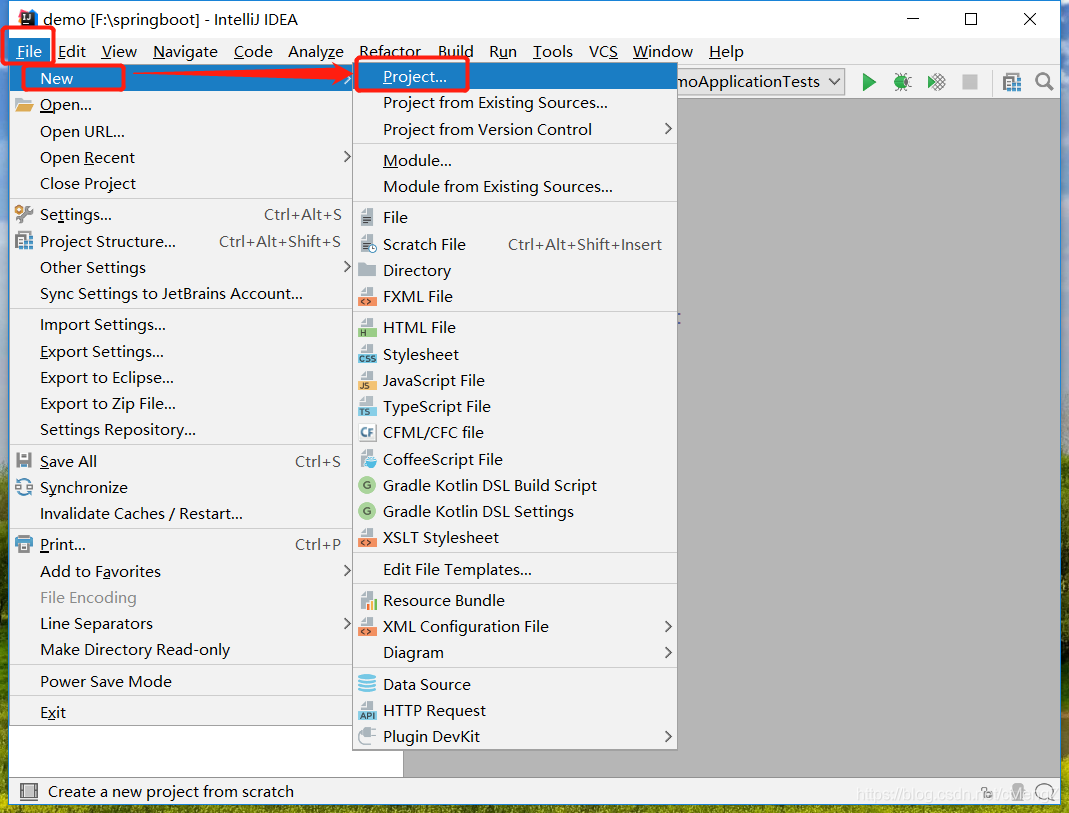Expand Line Separators submenu
This screenshot has width=1069, height=813.
[346, 623]
